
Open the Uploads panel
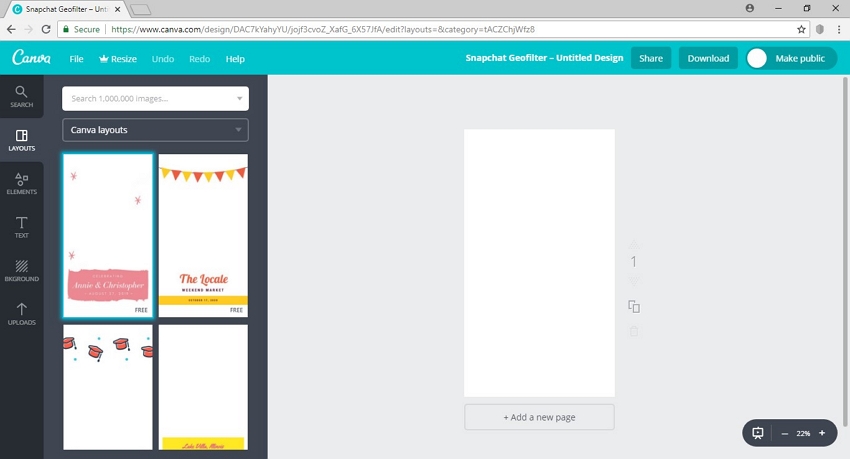pyautogui.click(x=21, y=314)
